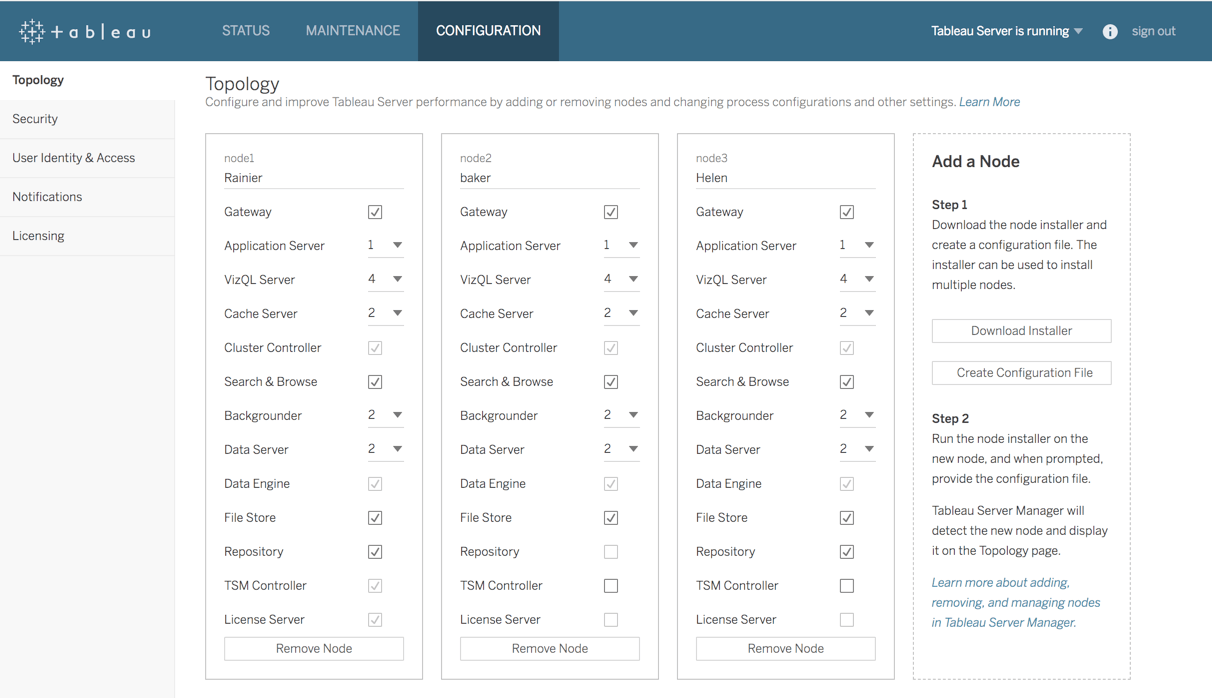Edit the node1 name field Rainier
The height and width of the screenshot is (698, 1212).
point(314,178)
